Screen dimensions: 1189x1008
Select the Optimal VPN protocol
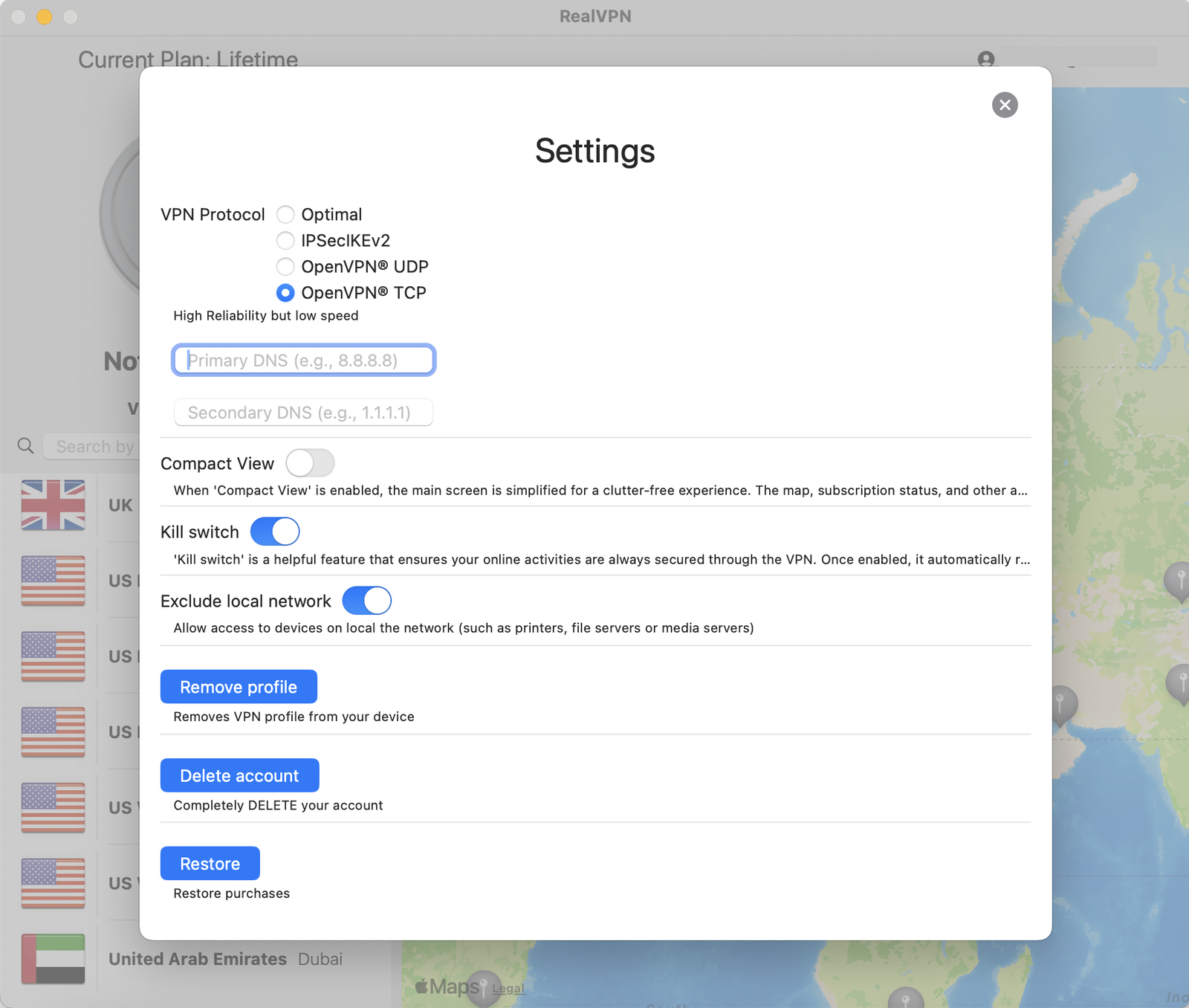click(x=285, y=214)
